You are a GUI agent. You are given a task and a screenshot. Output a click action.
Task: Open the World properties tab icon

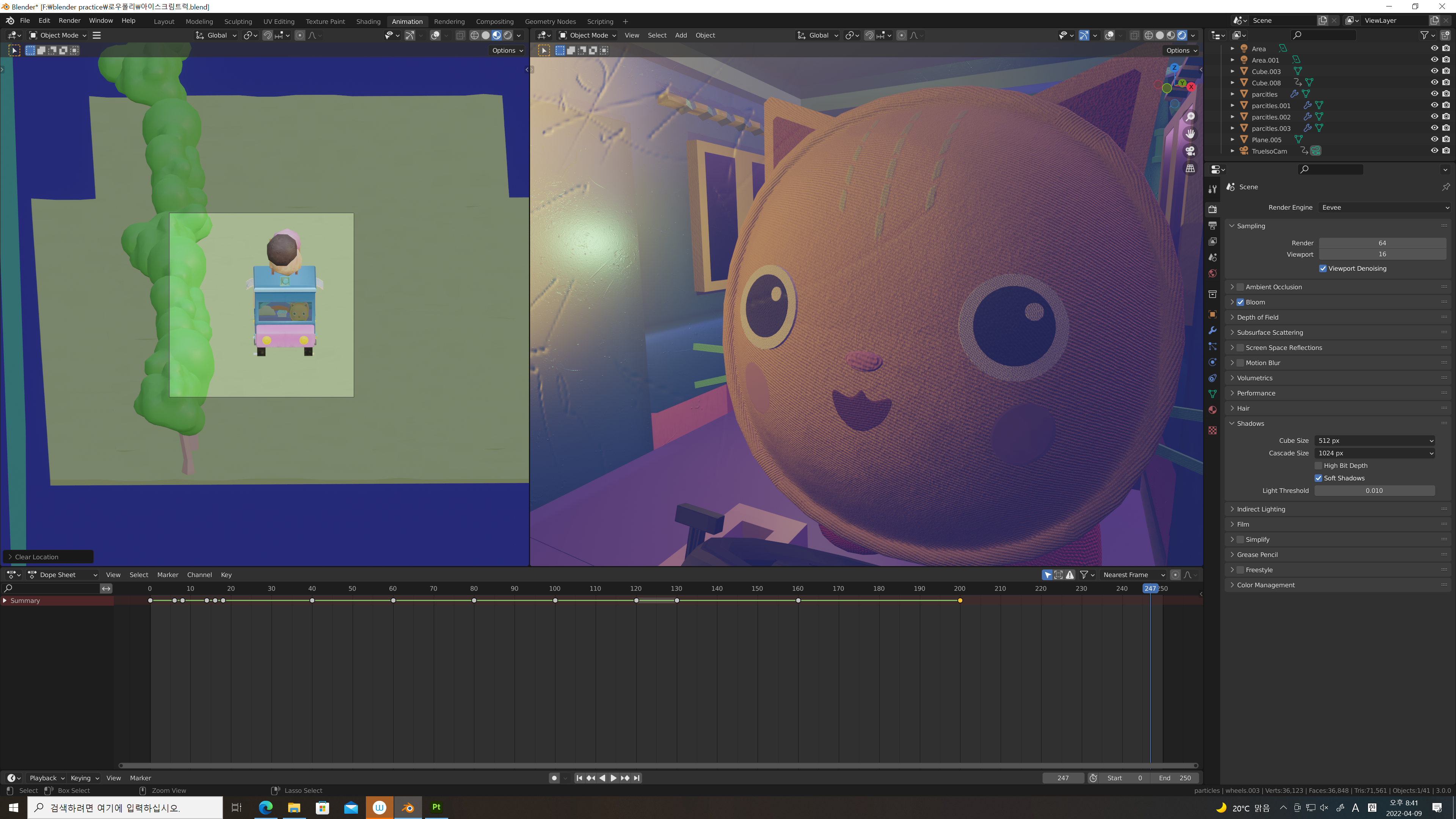(1213, 273)
